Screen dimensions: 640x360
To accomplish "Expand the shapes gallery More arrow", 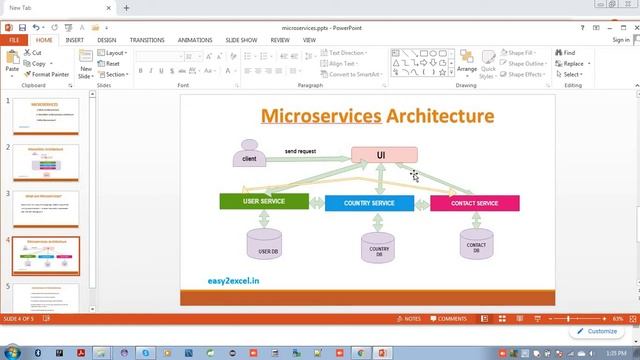I will click(451, 72).
